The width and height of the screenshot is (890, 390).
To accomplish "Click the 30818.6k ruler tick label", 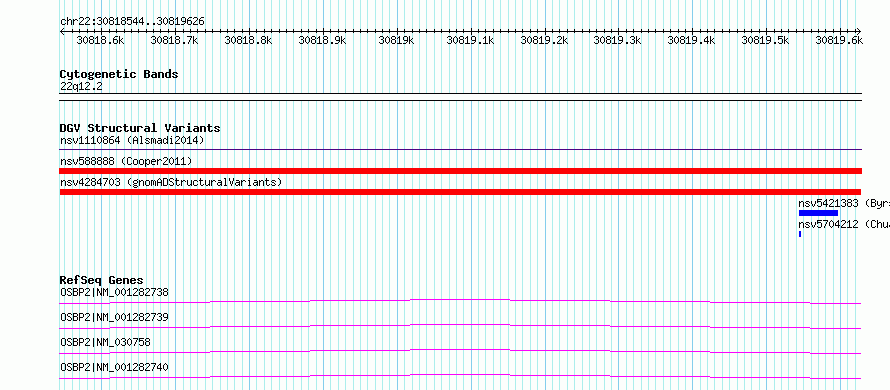I will 100,40.
